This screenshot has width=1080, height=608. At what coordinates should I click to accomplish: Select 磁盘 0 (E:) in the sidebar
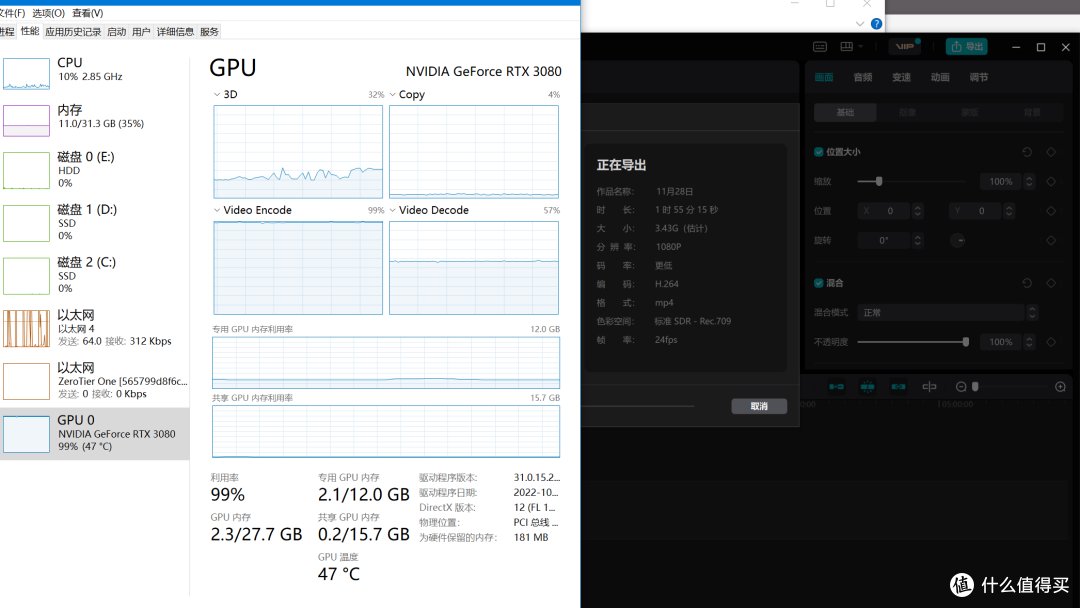tap(94, 169)
